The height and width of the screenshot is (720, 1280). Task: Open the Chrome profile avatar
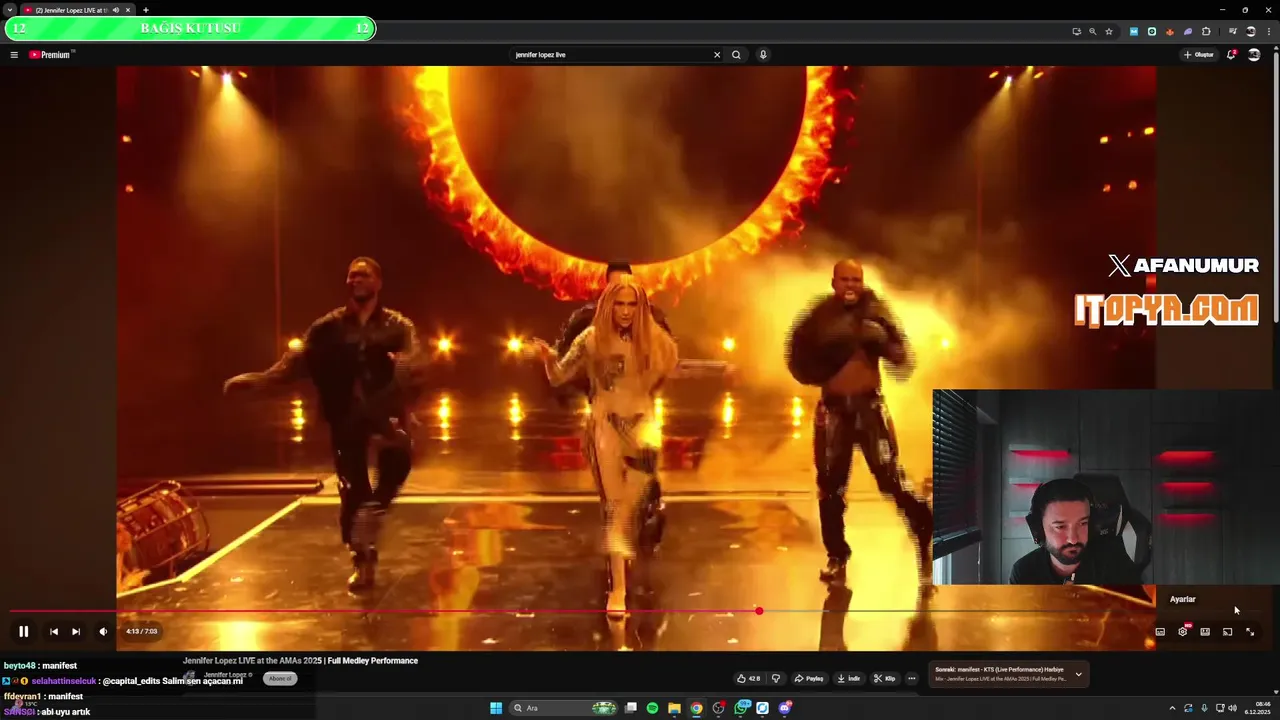1250,31
